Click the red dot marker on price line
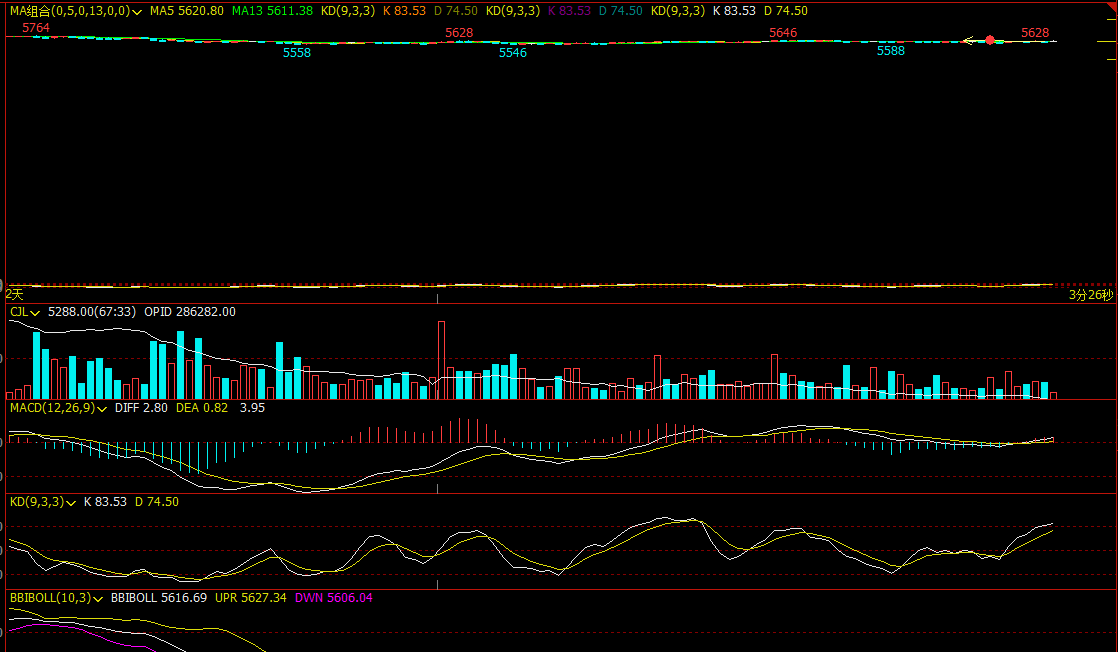The height and width of the screenshot is (652, 1118). pyautogui.click(x=990, y=40)
